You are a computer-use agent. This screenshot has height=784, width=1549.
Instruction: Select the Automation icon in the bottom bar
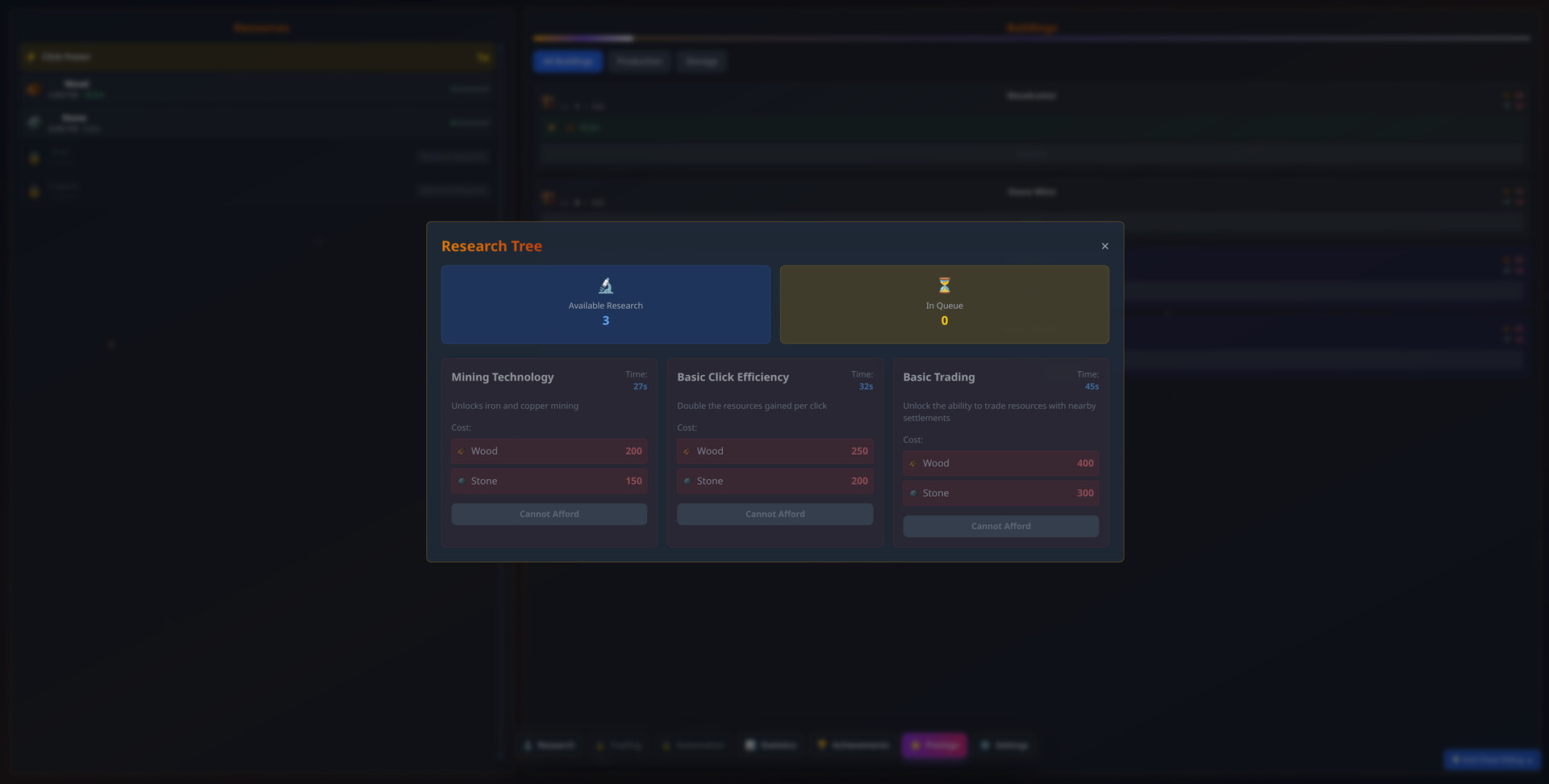692,745
